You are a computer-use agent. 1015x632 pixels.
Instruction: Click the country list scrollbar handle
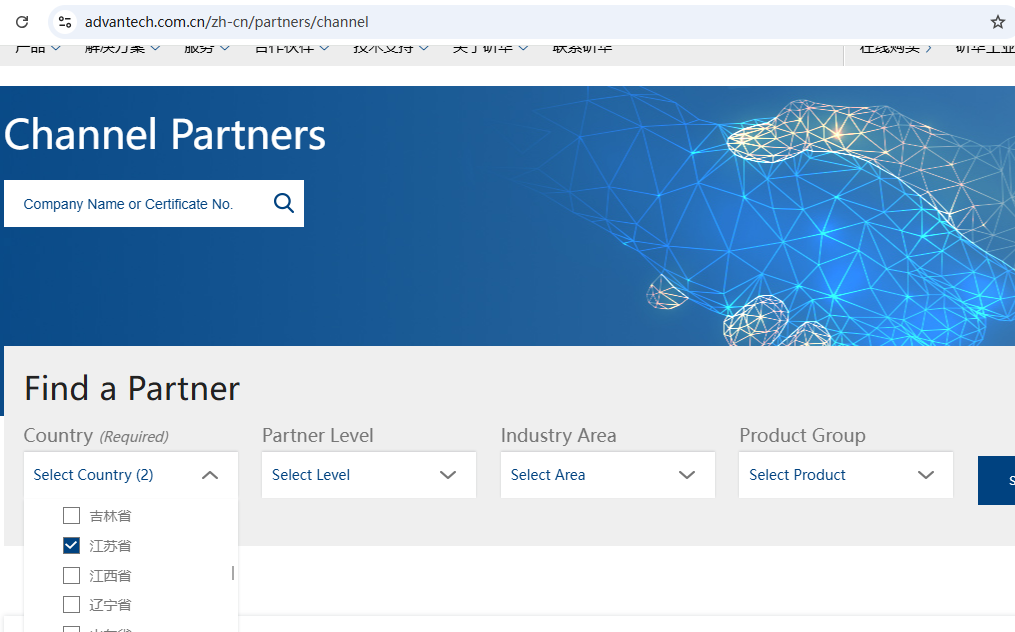coord(233,573)
